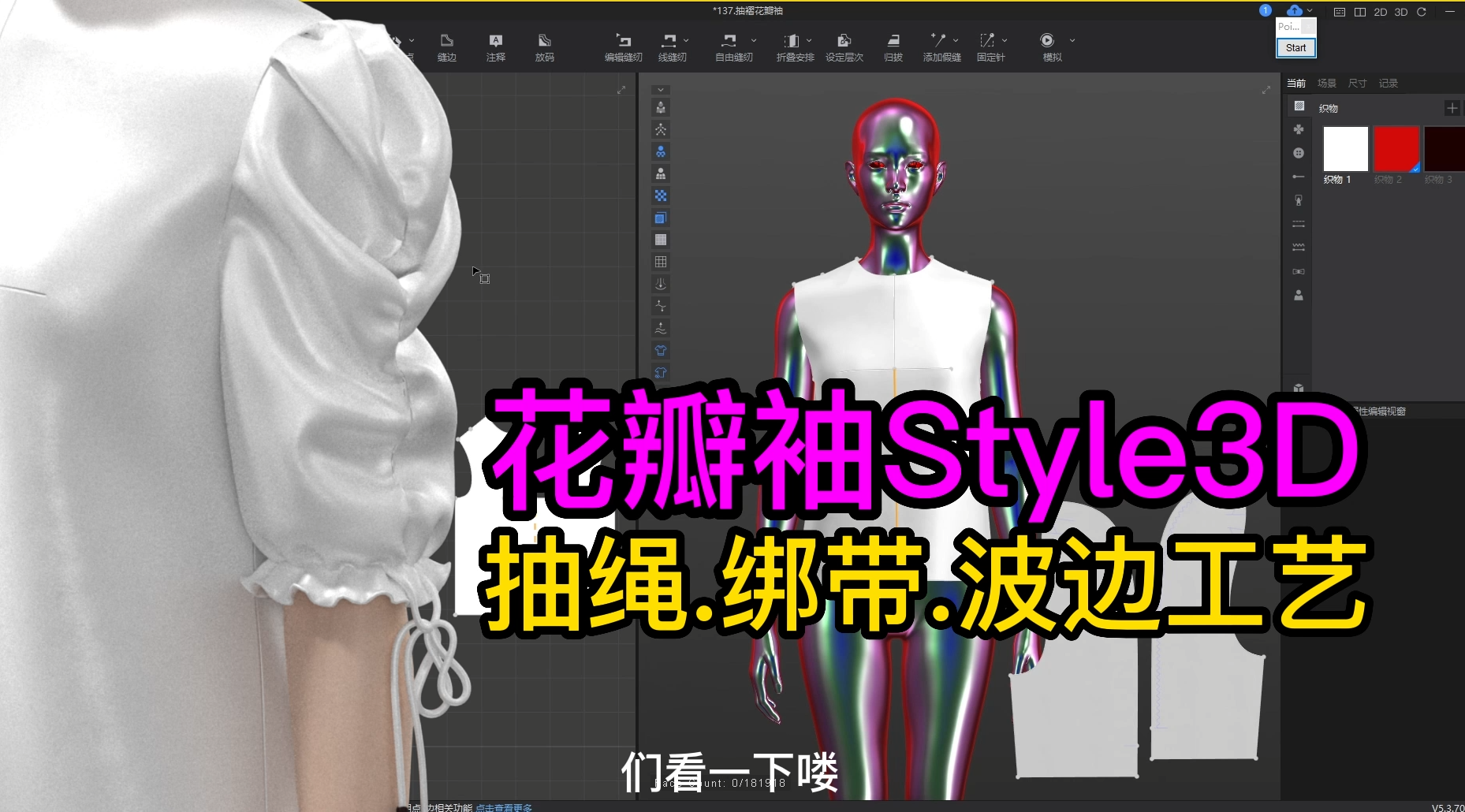This screenshot has height=812, width=1465.
Task: Select the 编辑缝纫 edit sewing tool
Action: pos(624,47)
